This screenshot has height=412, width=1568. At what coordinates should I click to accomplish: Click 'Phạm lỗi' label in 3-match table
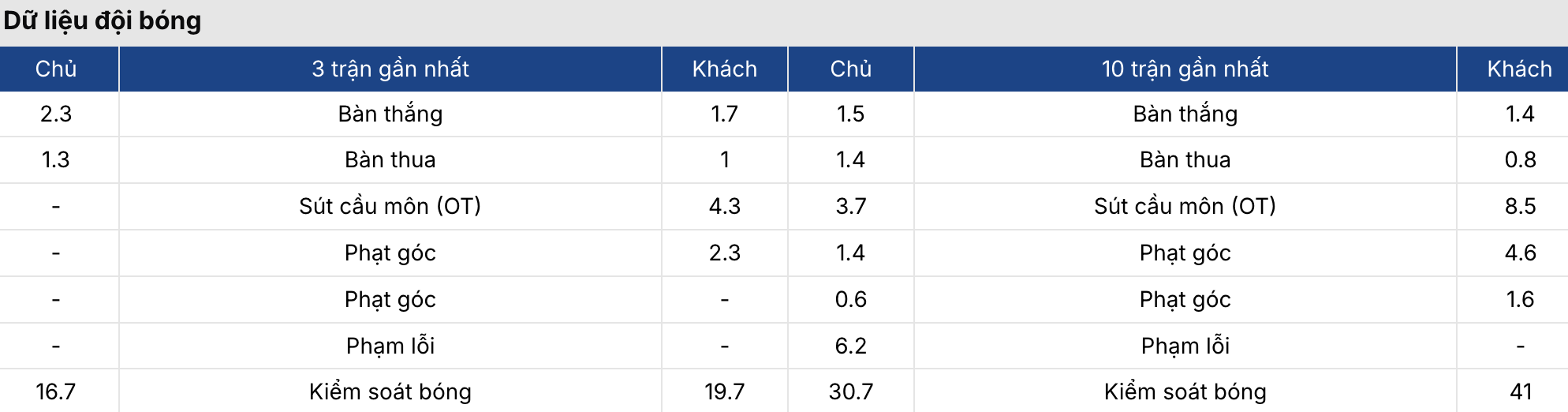390,346
